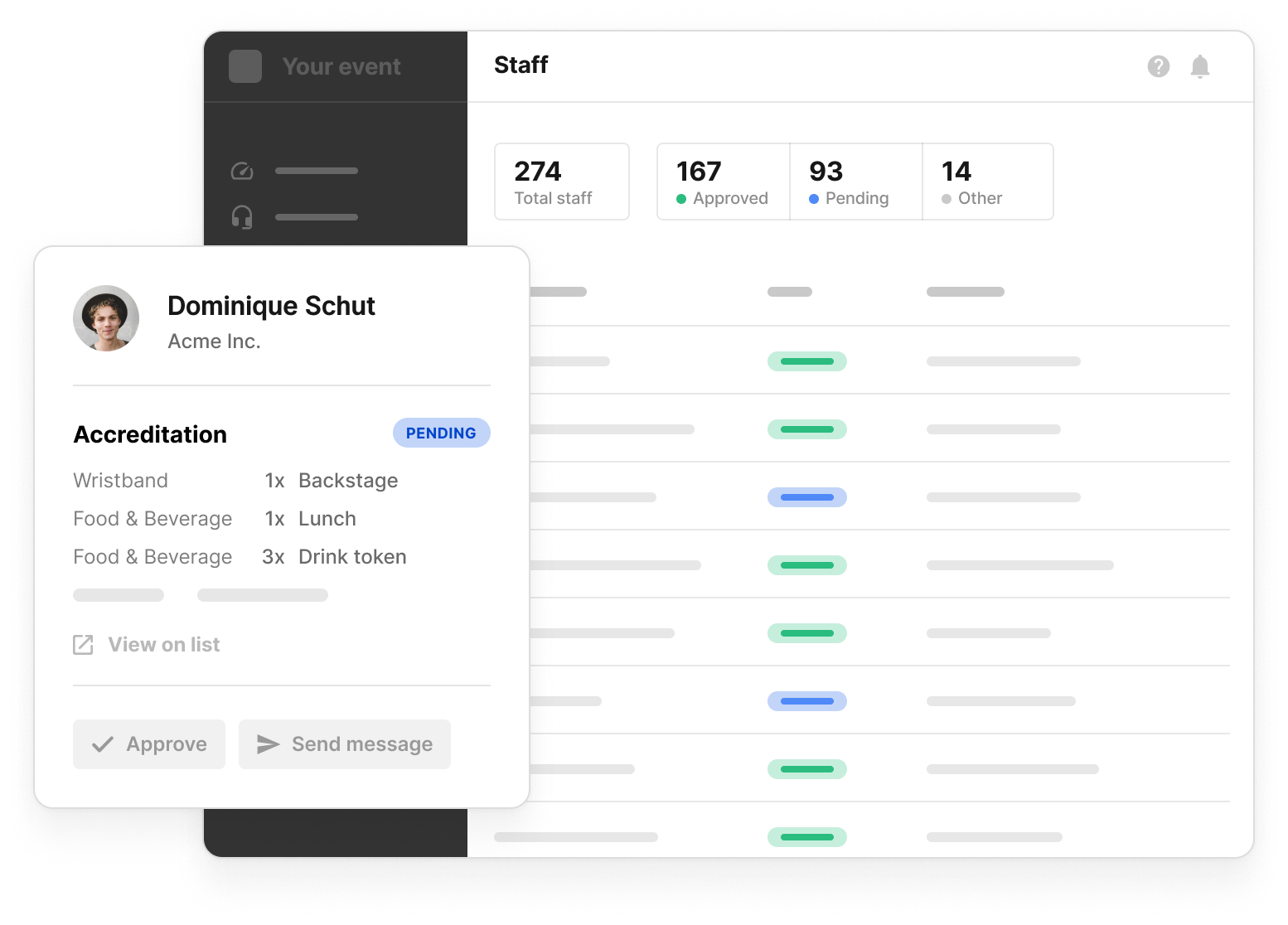Click the Your event title in sidebar
The image size is (1288, 925).
341,66
